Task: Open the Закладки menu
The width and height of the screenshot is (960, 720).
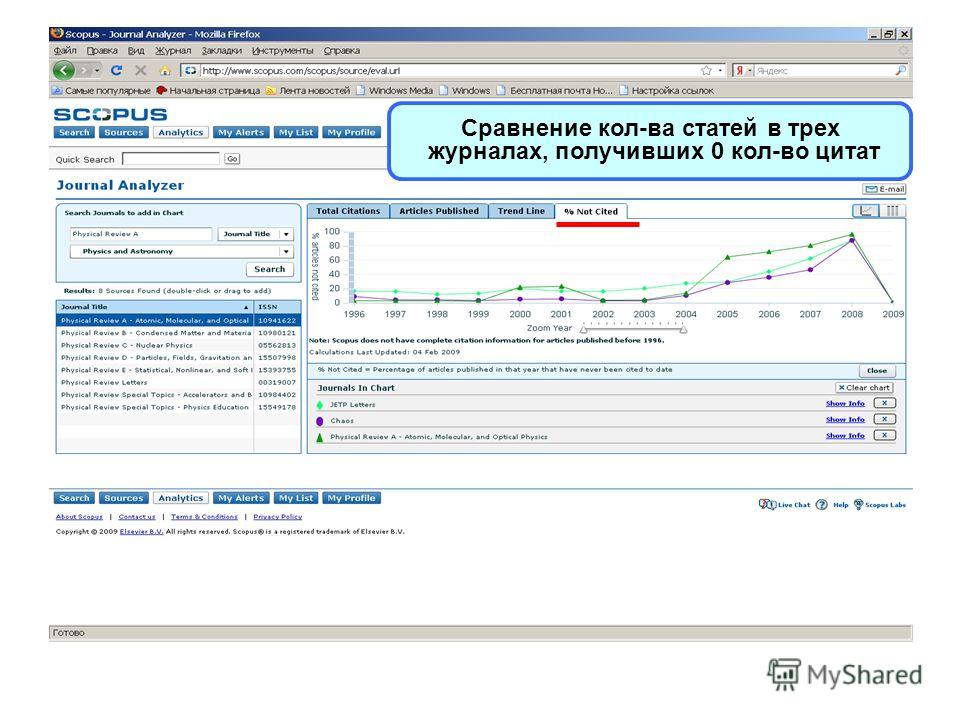Action: point(222,51)
